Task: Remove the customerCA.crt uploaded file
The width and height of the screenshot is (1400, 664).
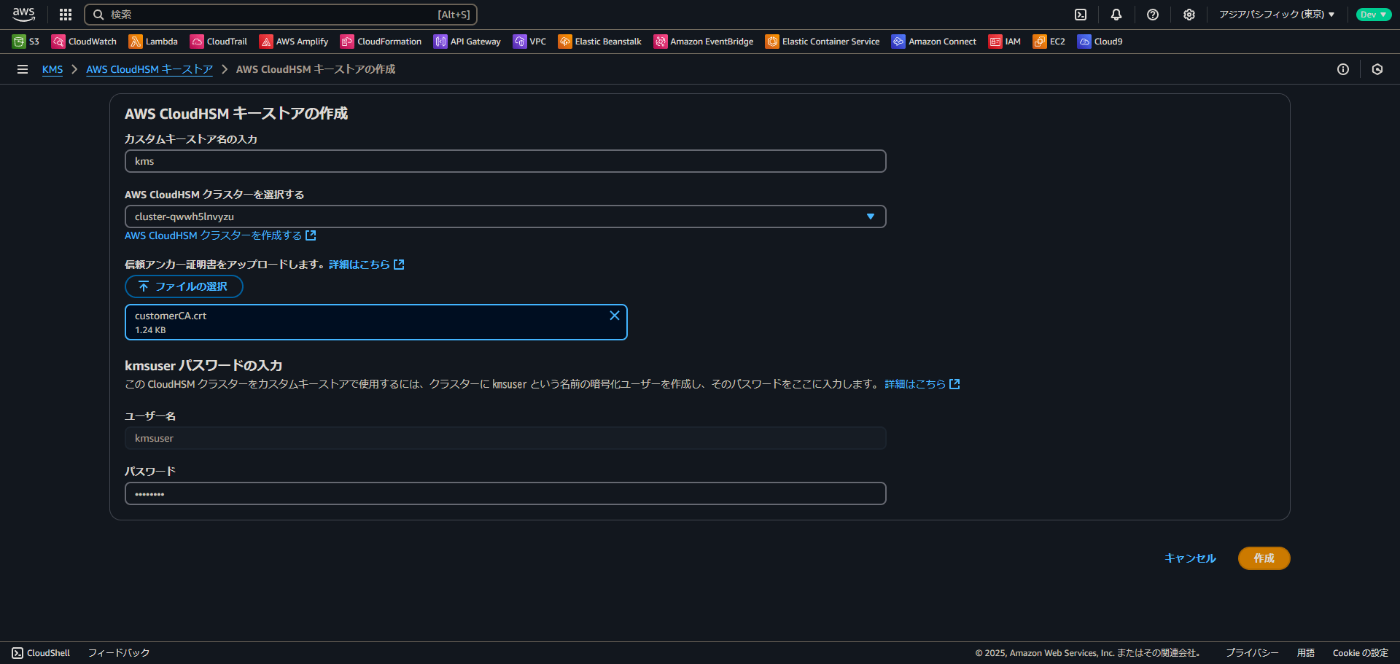Action: click(x=615, y=315)
